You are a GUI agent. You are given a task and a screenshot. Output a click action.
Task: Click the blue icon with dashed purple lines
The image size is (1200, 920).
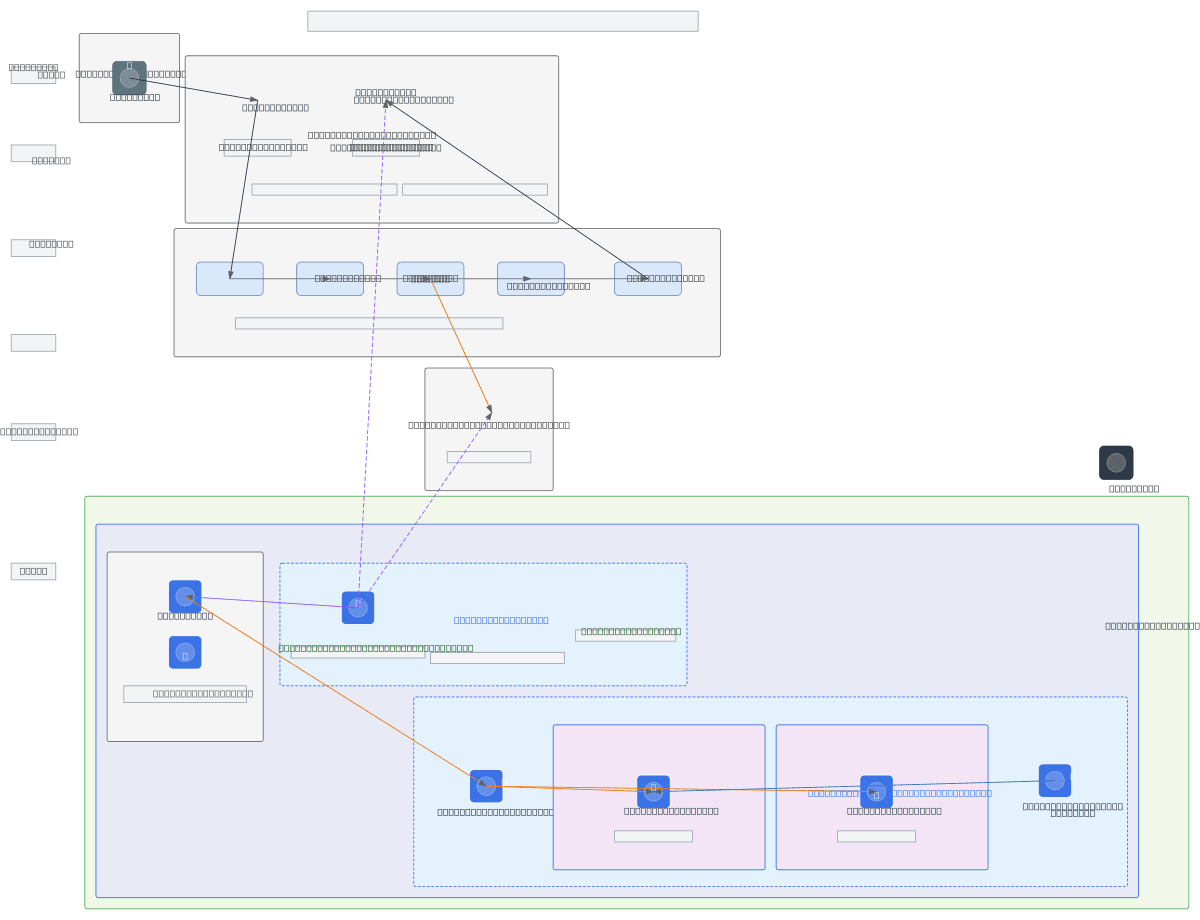coord(358,608)
